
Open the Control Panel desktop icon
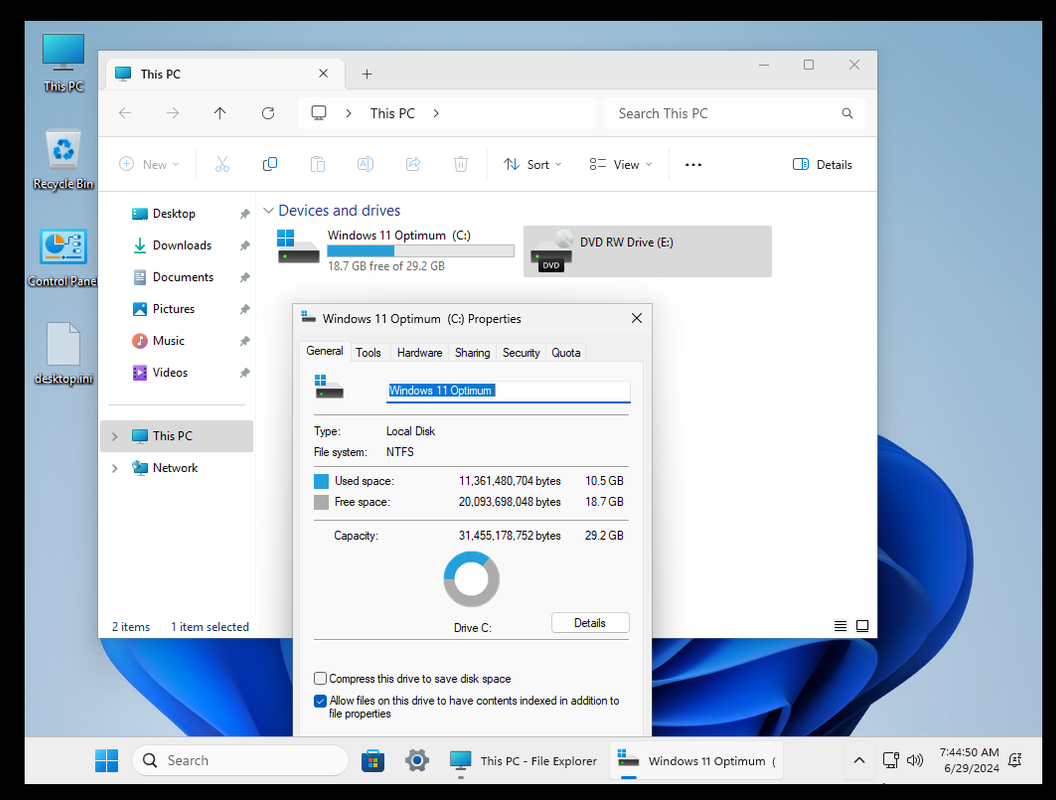63,258
